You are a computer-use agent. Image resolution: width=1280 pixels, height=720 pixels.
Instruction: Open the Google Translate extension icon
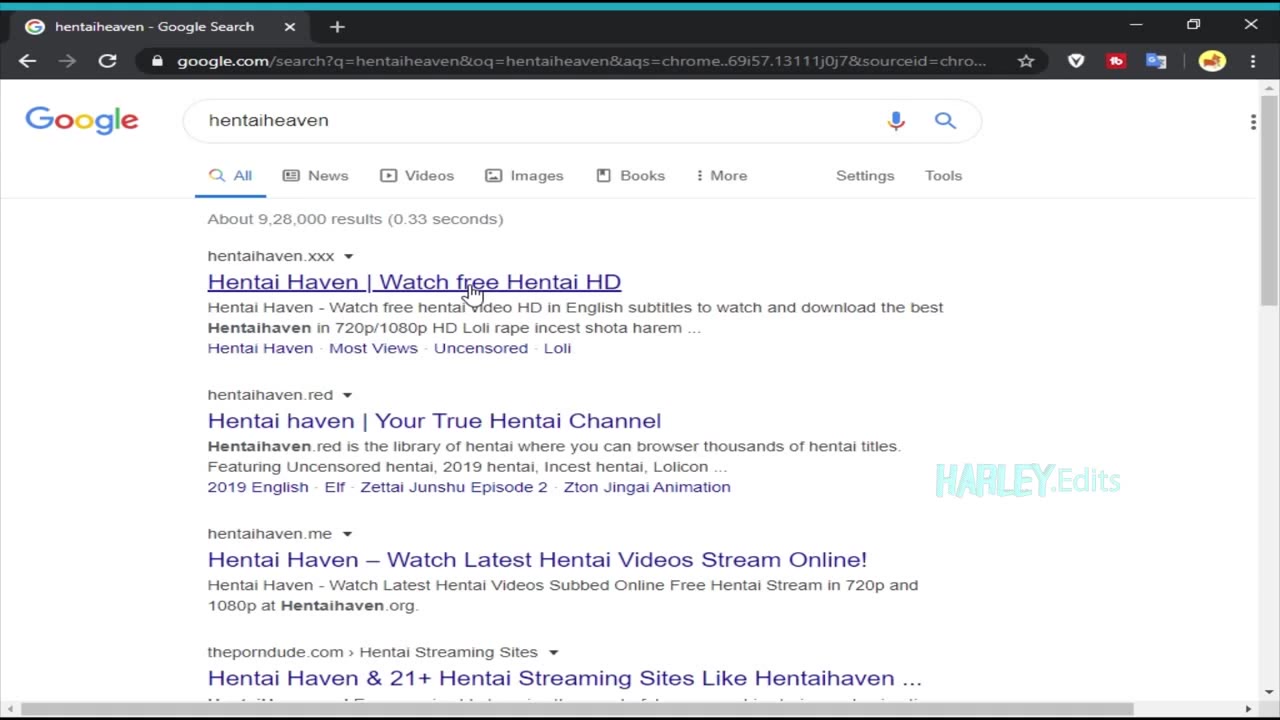coord(1156,61)
